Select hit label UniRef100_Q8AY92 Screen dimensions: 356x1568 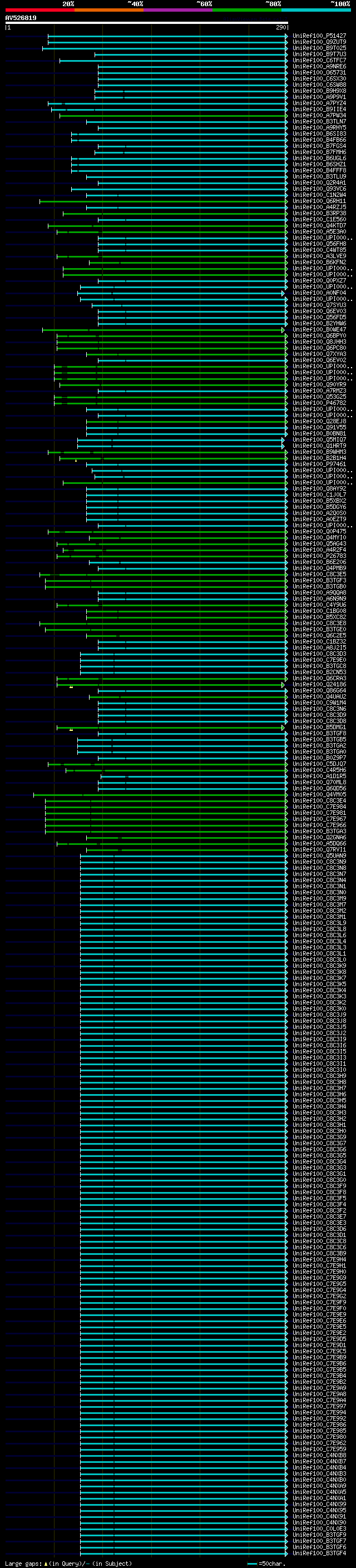tap(319, 489)
